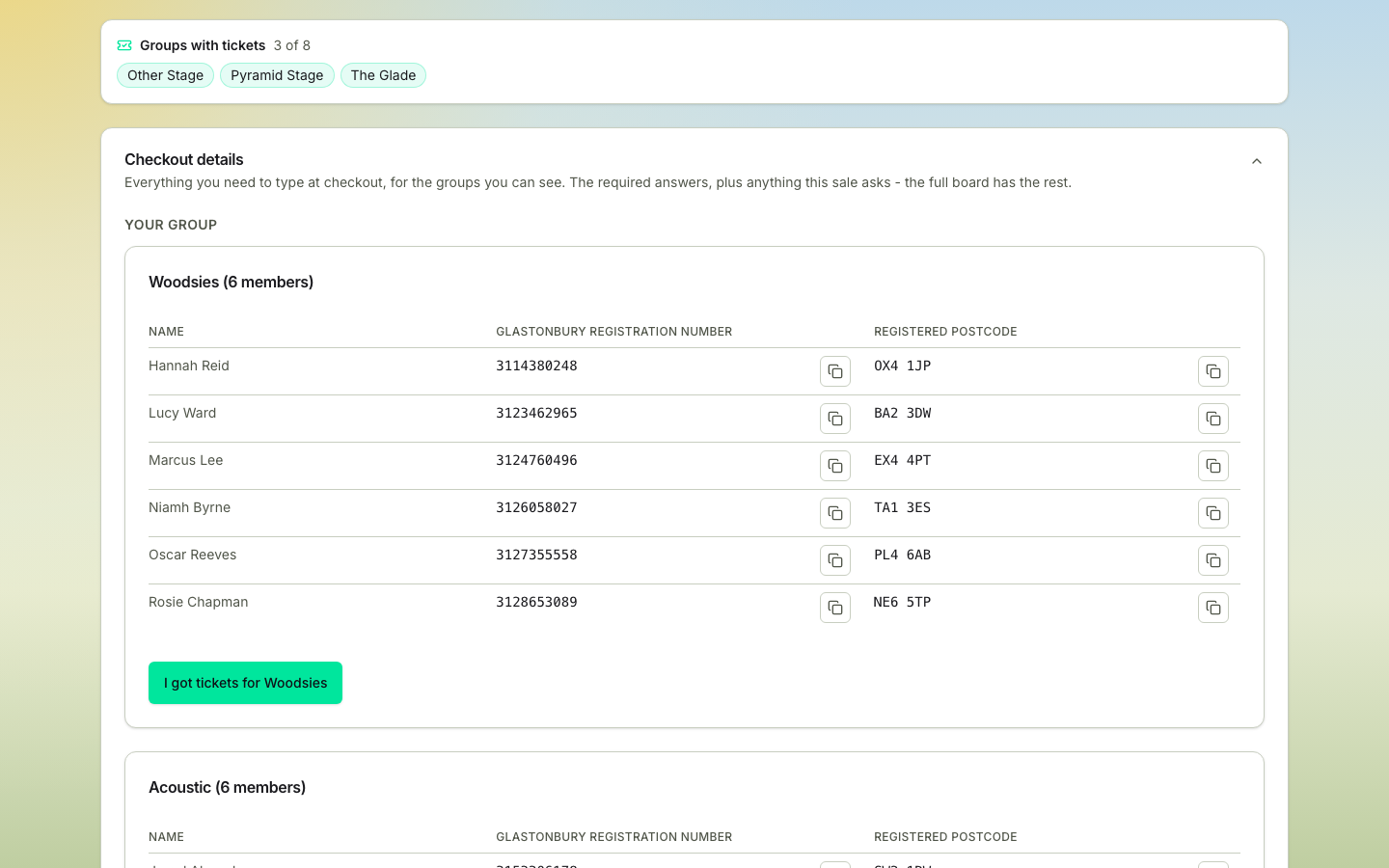Click registration number 3126058027
The image size is (1389, 868).
(536, 507)
